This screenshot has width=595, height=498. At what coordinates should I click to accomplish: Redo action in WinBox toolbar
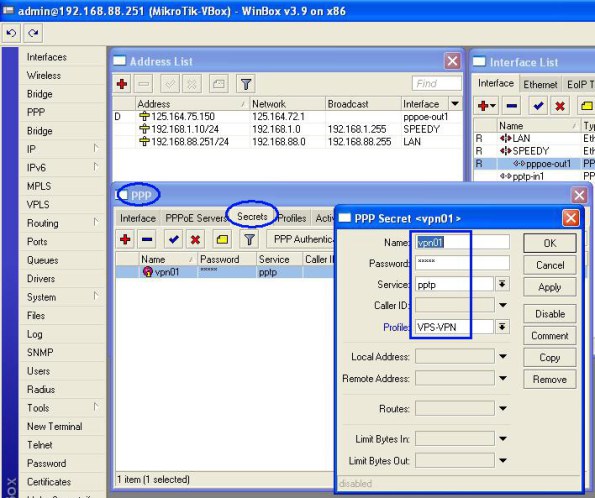[x=33, y=33]
